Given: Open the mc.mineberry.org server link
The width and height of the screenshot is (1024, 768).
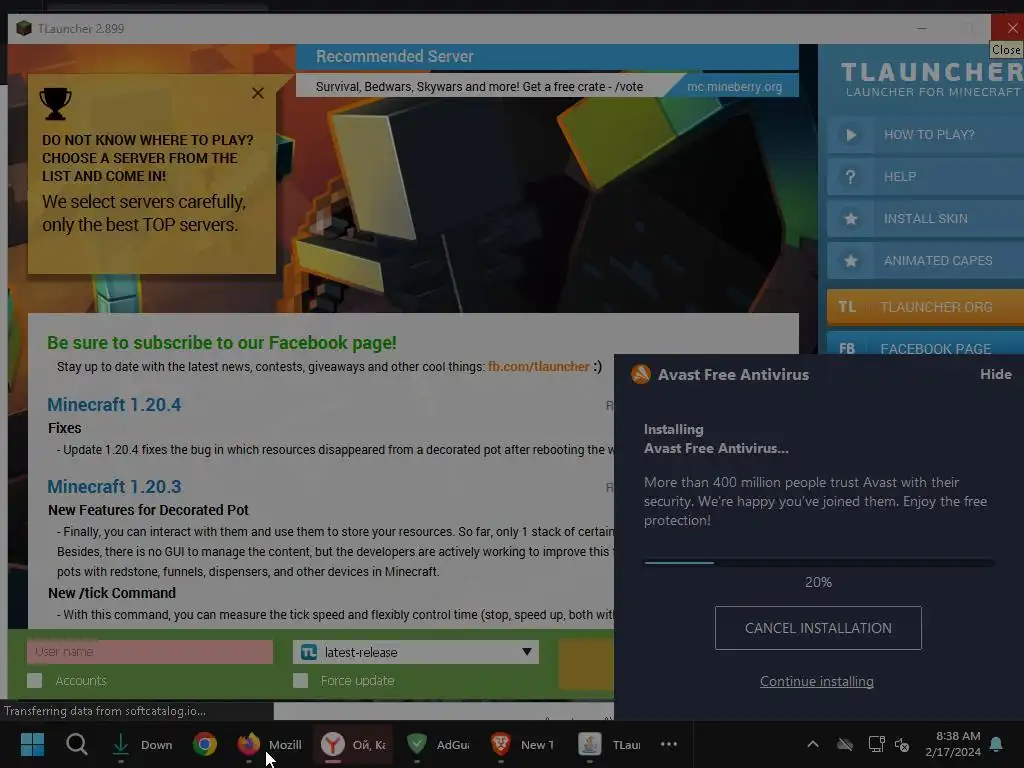Looking at the screenshot, I should tap(734, 86).
